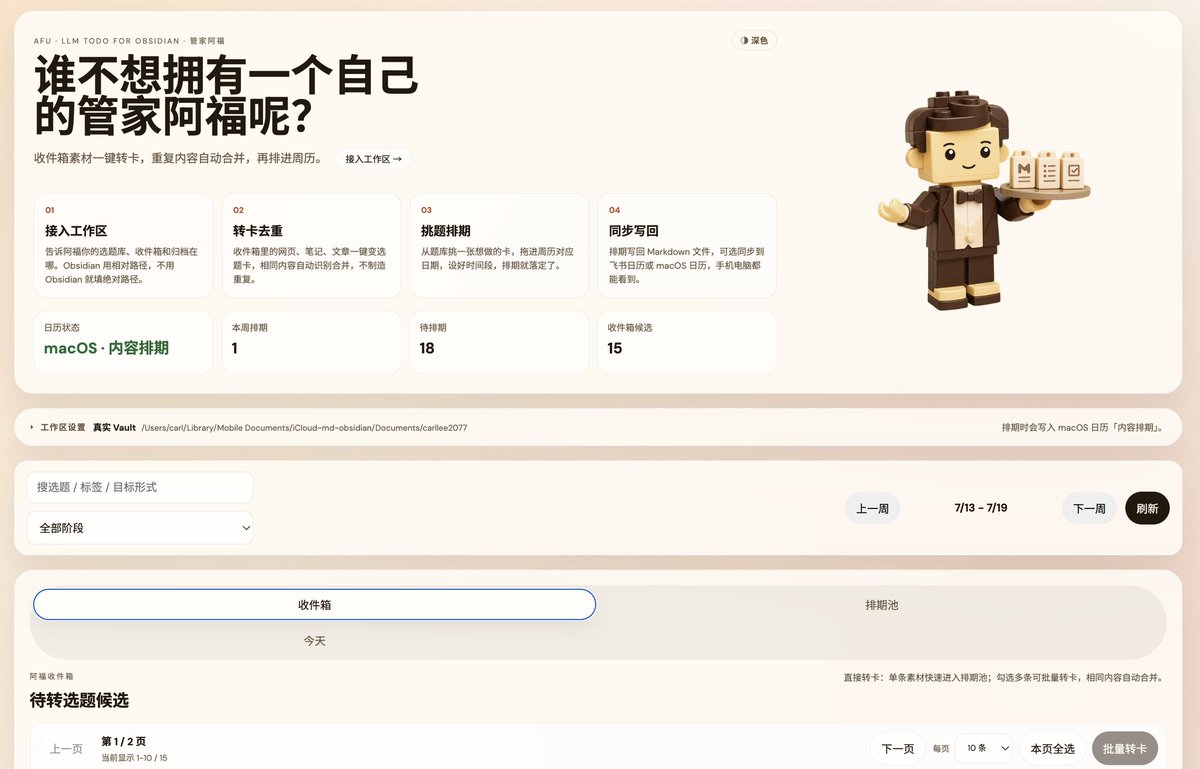
Task: Click the 接入工作区 → button
Action: coord(373,159)
